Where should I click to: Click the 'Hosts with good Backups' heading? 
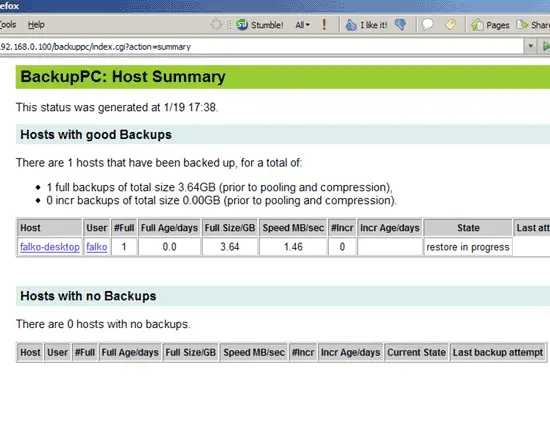[96, 135]
